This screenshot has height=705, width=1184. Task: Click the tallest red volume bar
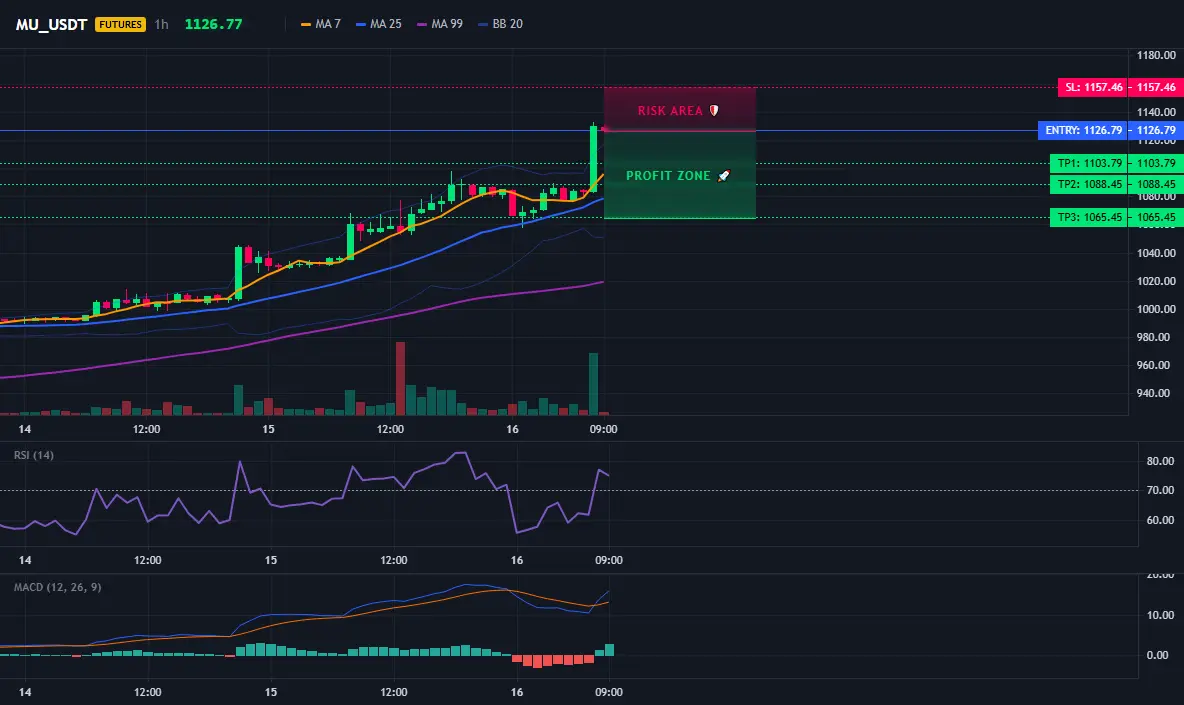[400, 379]
